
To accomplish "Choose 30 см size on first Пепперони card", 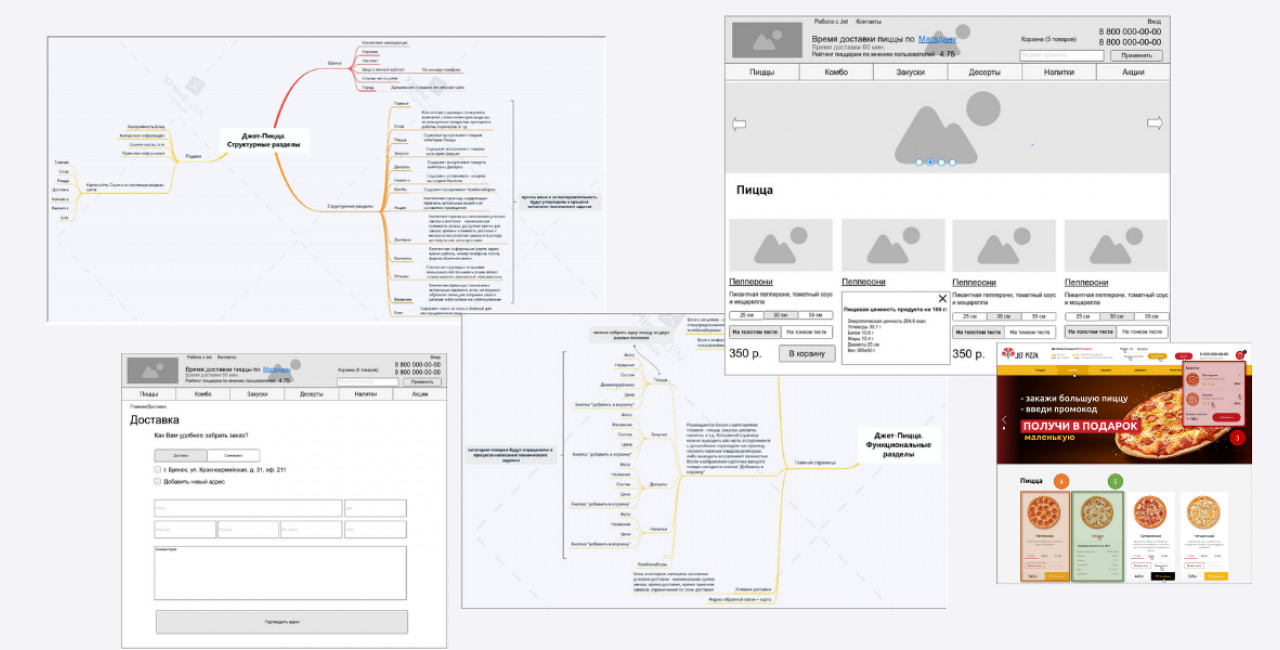I will 782,315.
